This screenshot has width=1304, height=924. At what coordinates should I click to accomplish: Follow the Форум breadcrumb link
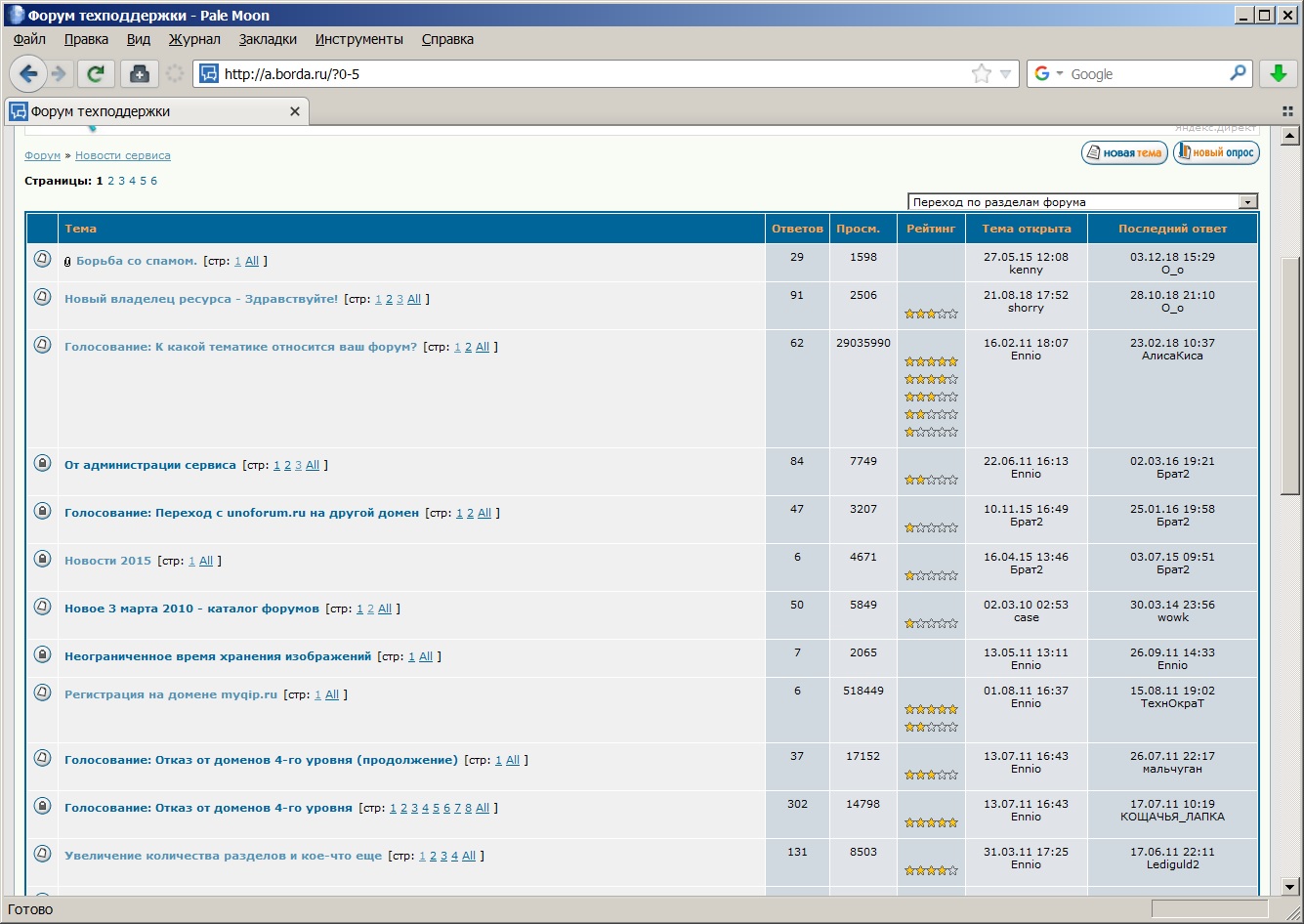click(43, 156)
